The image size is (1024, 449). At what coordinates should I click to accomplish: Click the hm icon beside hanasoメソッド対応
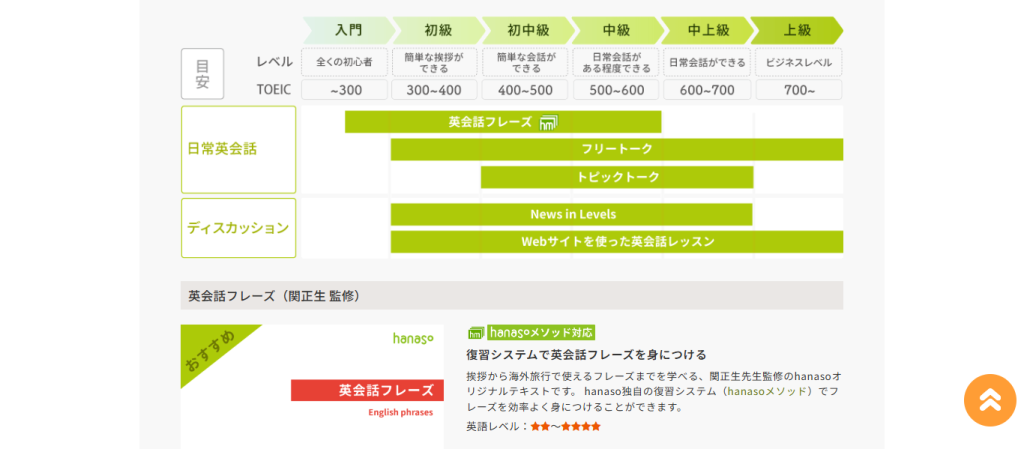[x=475, y=333]
